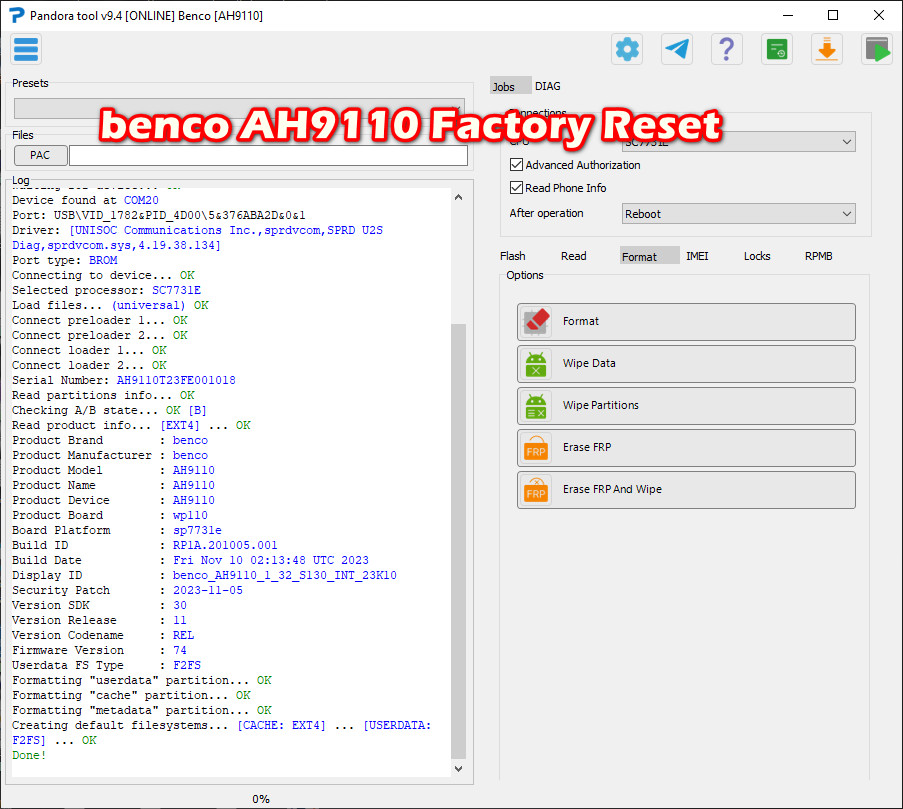The width and height of the screenshot is (903, 809).
Task: Toggle the Read Phone Info checkbox
Action: coord(516,188)
